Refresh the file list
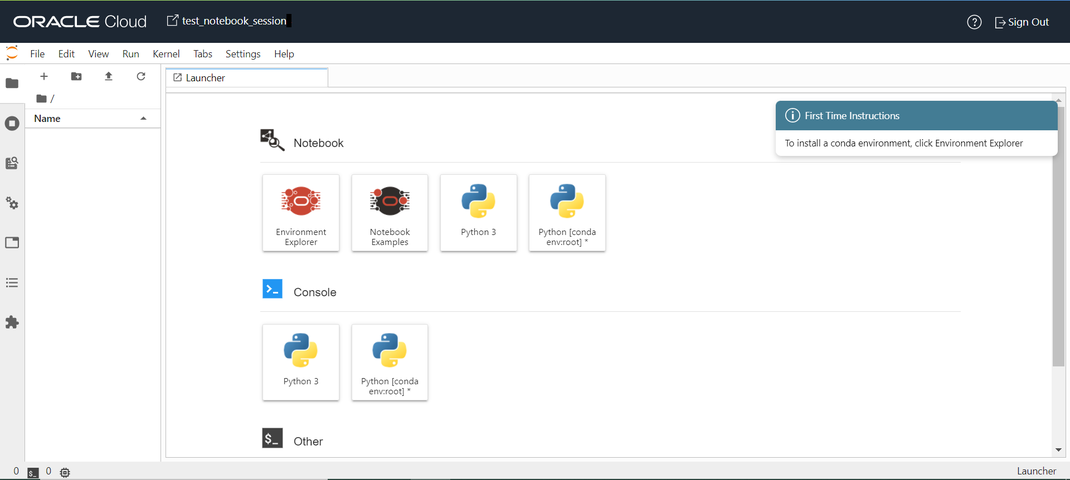This screenshot has width=1070, height=480. click(x=141, y=76)
